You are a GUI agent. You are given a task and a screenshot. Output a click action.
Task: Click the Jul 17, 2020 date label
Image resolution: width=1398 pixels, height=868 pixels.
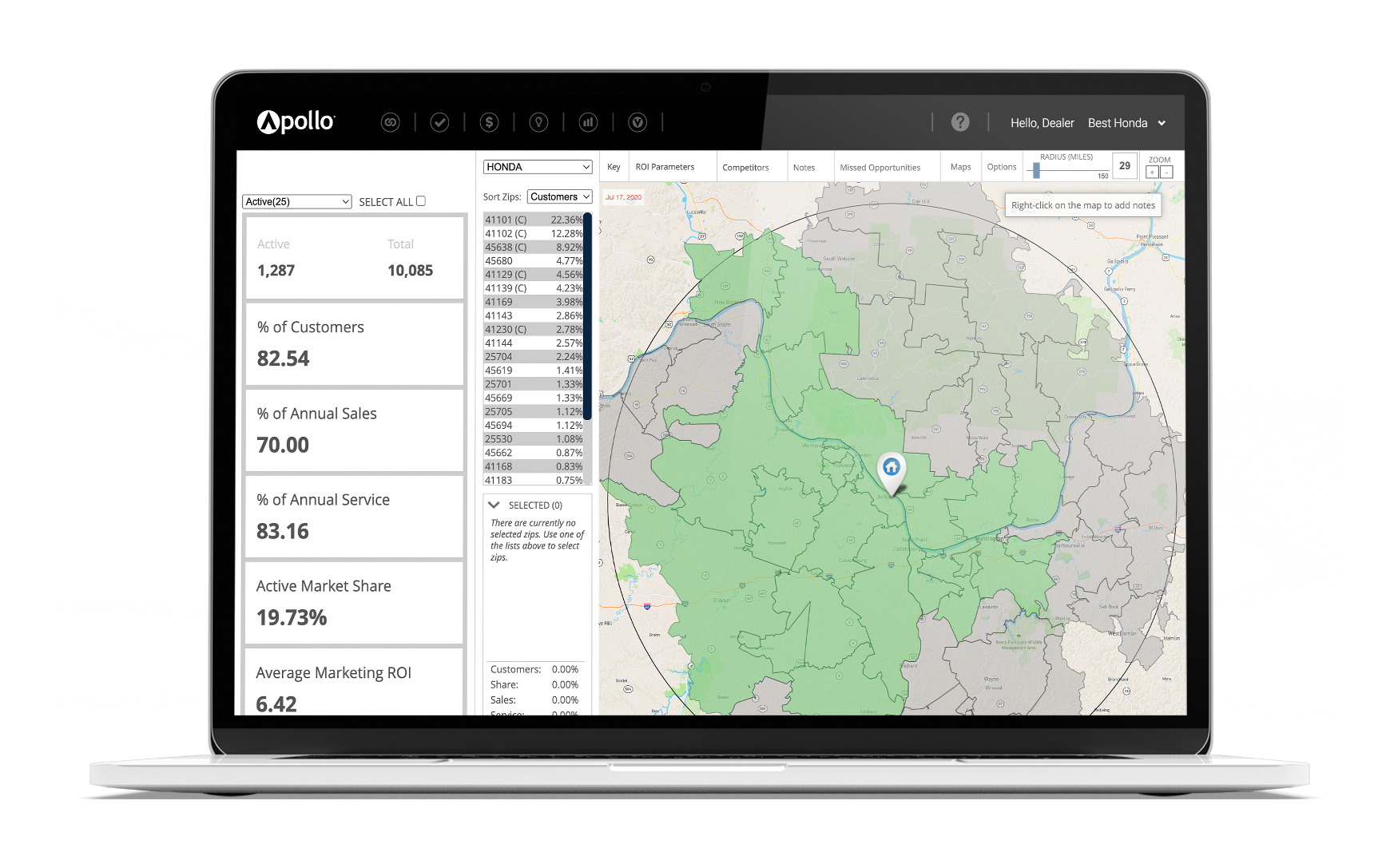623,197
